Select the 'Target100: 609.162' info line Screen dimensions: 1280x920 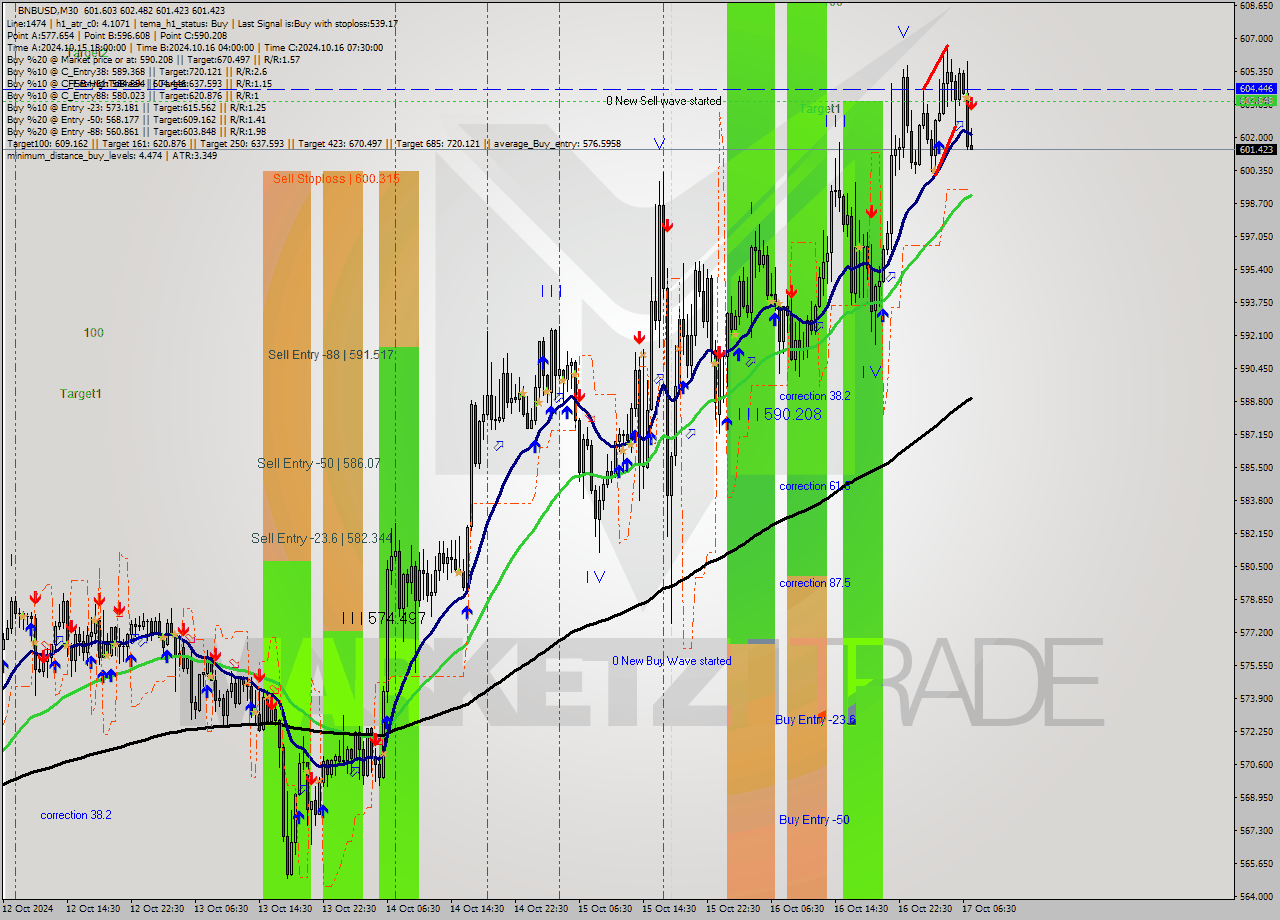tap(313, 143)
